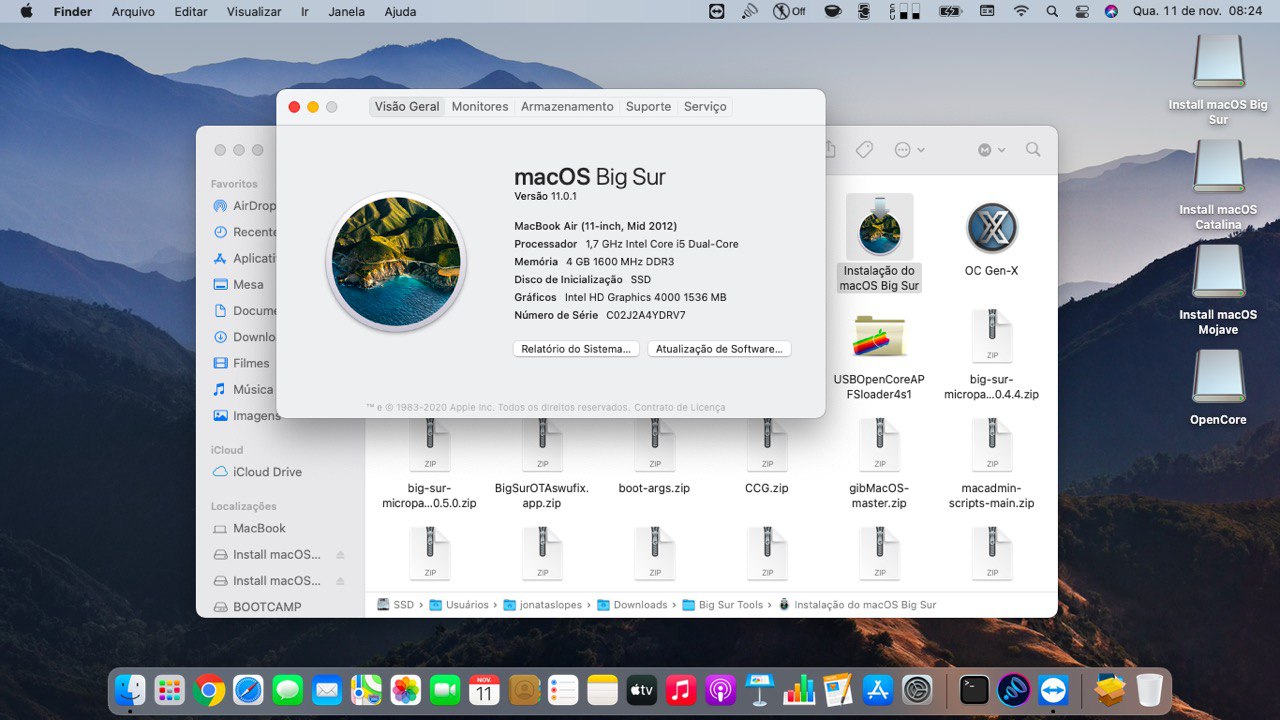Select the gibMacOS-master.zip file

(879, 463)
